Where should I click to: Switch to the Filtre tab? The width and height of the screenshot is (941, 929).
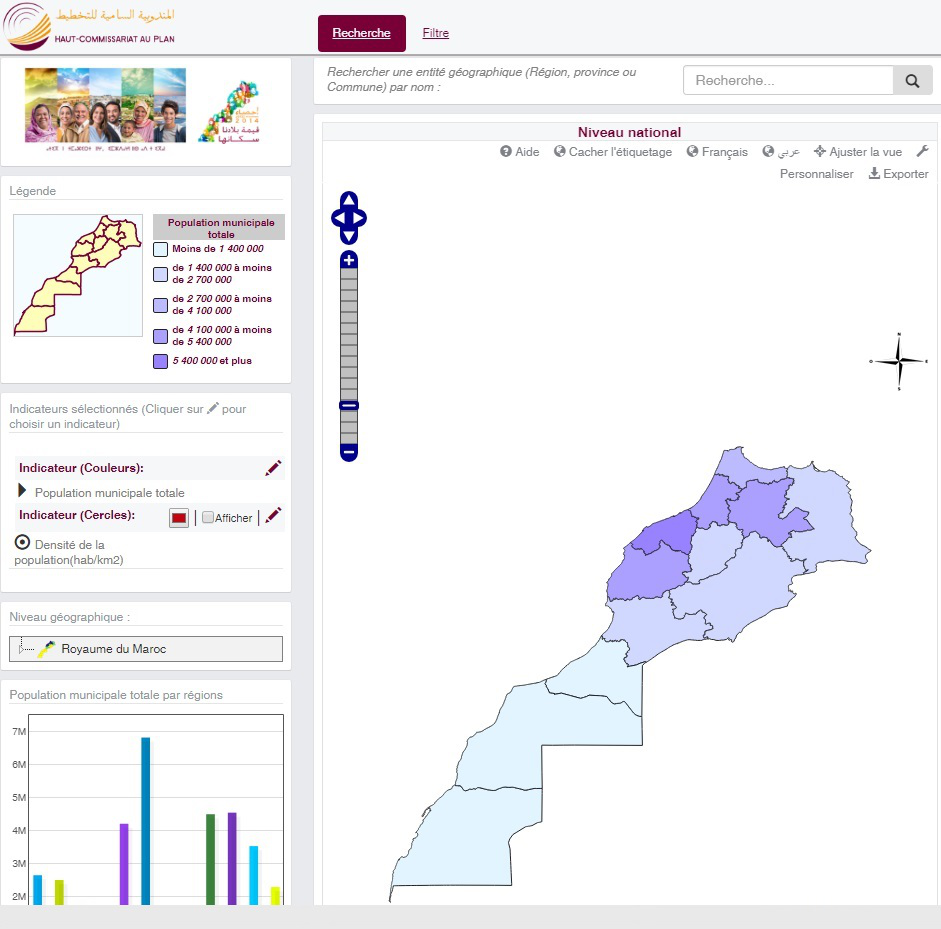(x=436, y=33)
